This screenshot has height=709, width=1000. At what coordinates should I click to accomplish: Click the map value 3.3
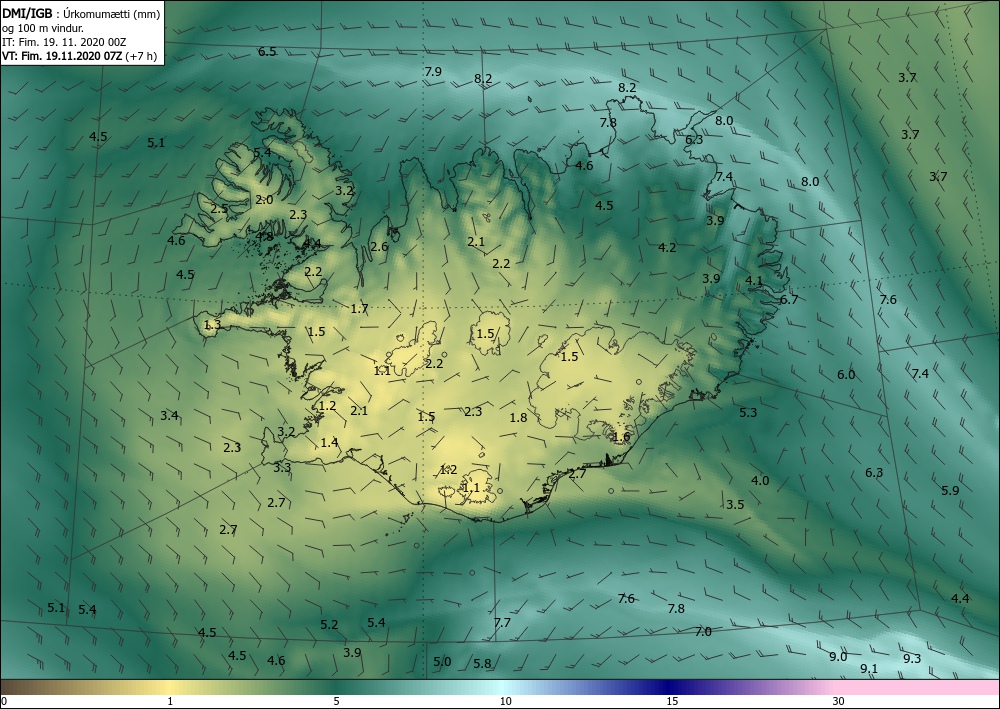click(x=282, y=468)
